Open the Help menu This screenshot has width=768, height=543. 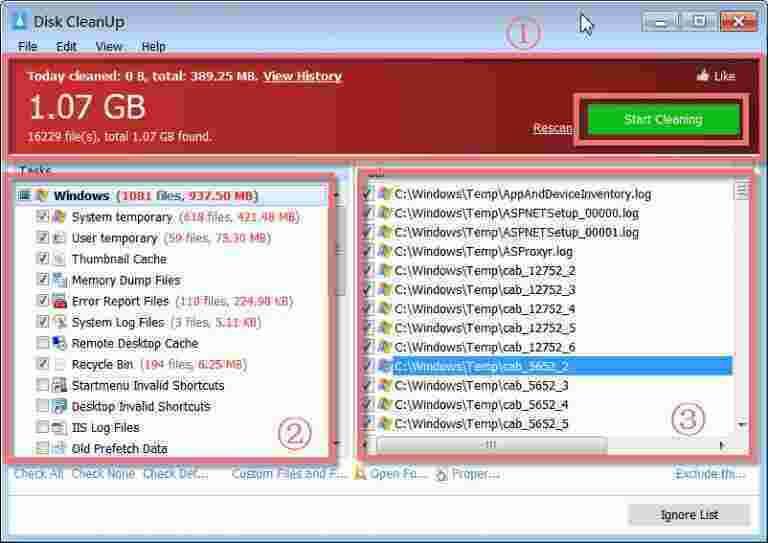click(x=153, y=47)
